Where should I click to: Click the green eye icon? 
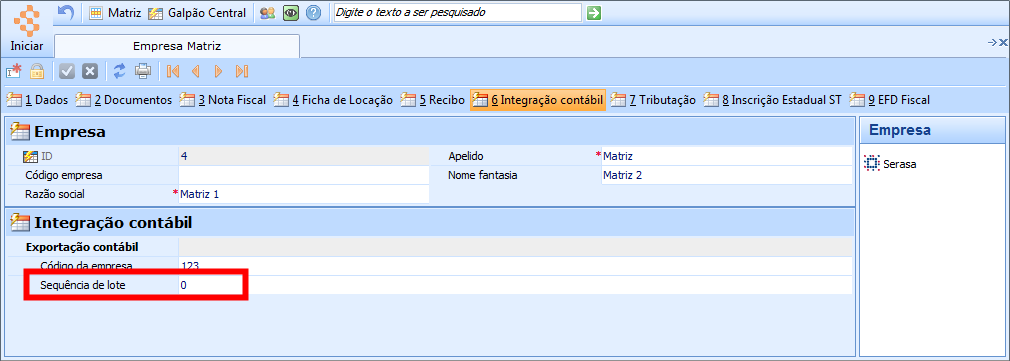point(291,13)
